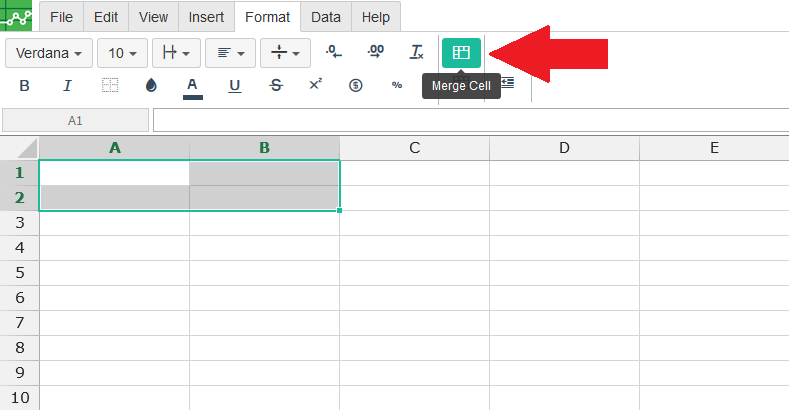Screen dimensions: 789x410
Task: Toggle italic text style
Action: click(67, 86)
